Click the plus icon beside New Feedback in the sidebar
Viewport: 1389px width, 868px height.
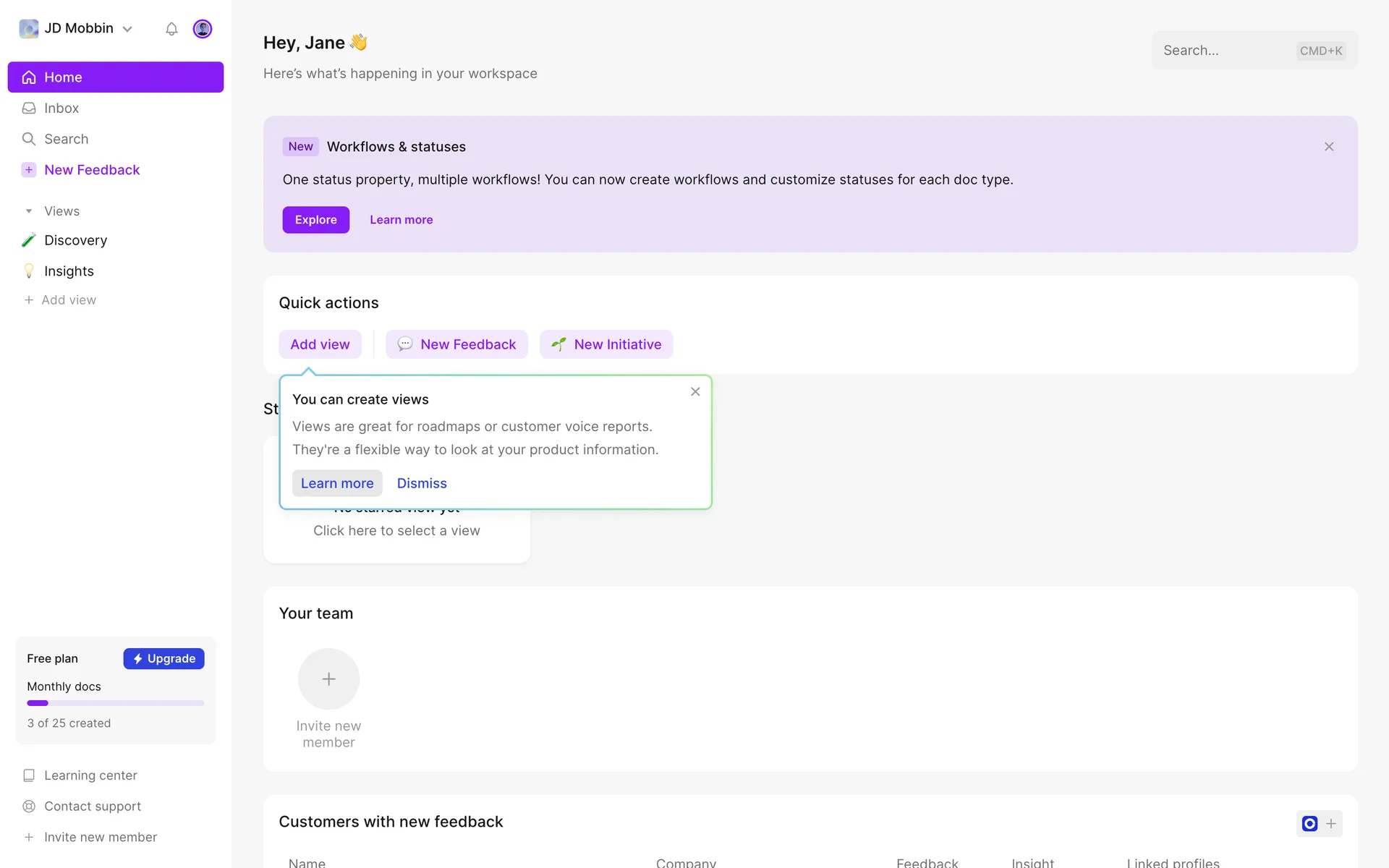tap(29, 170)
